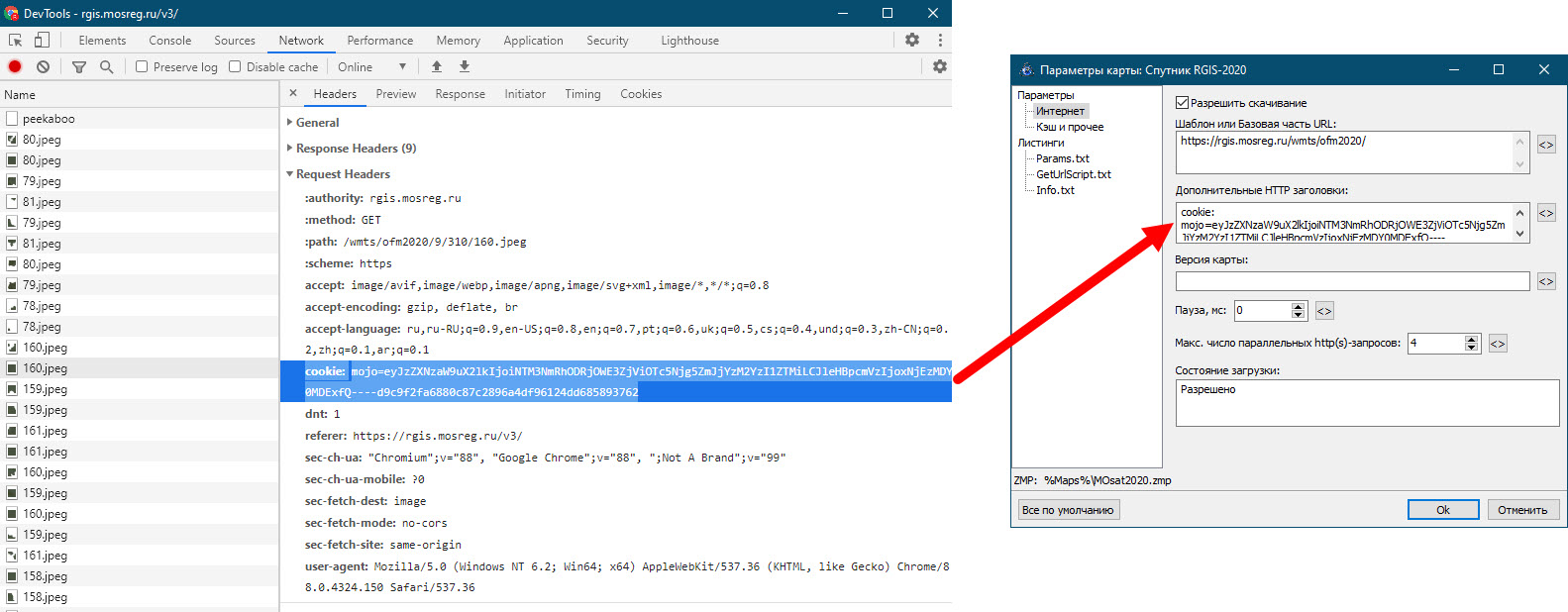The width and height of the screenshot is (1568, 612).
Task: Click the export HAR download arrow
Action: pos(465,67)
